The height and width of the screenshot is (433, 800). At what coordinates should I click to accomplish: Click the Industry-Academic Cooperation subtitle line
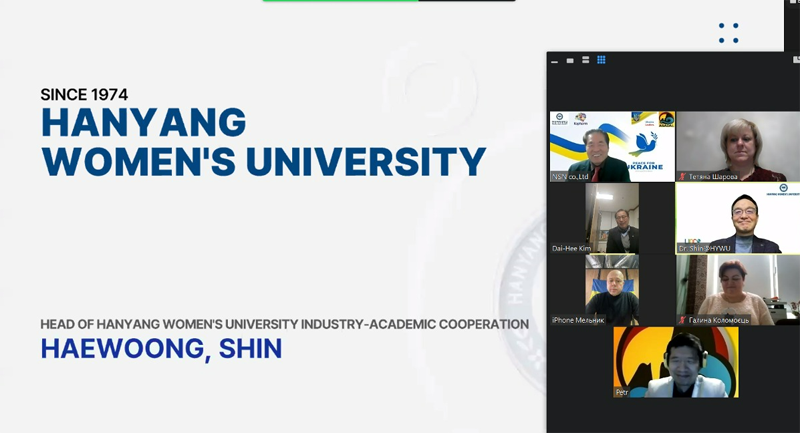284,324
